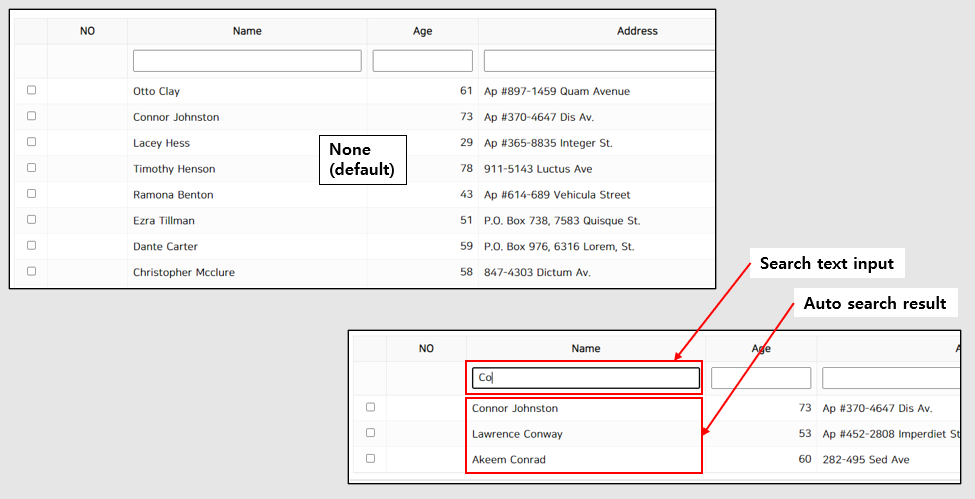Check the Ezra Tillman row
The width and height of the screenshot is (975, 499).
[31, 220]
